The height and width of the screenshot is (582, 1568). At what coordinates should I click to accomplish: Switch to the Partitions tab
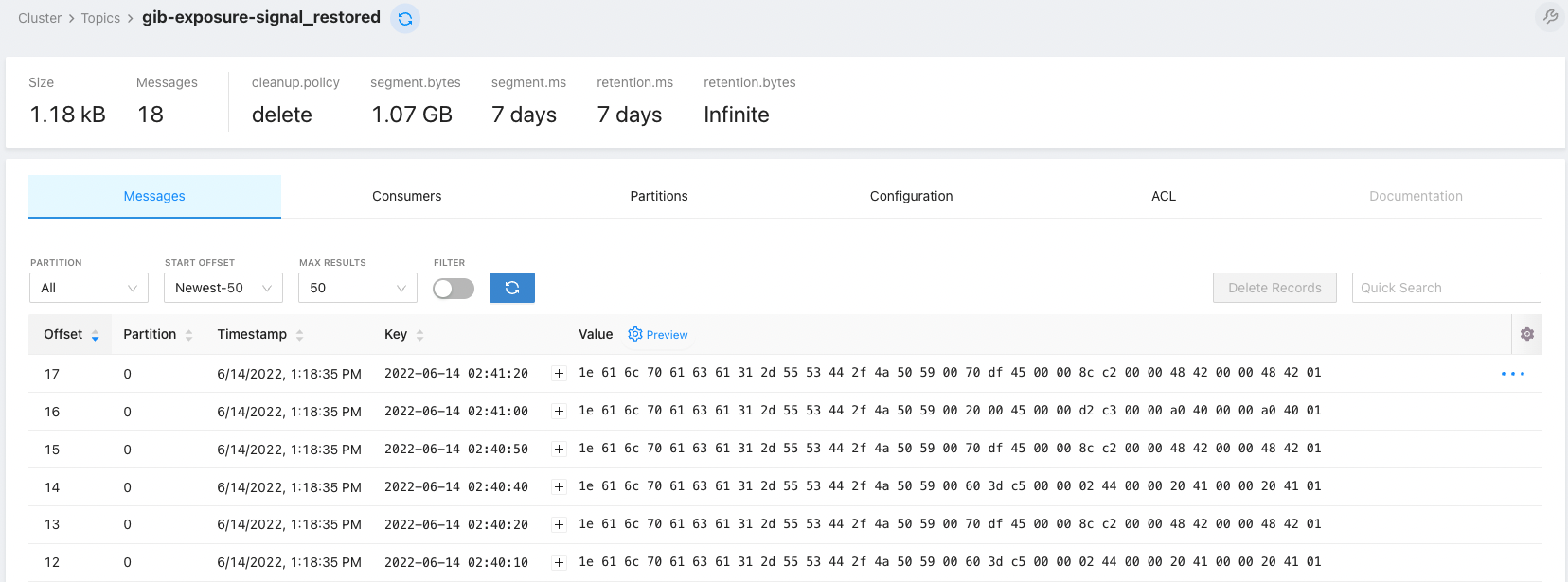(659, 196)
